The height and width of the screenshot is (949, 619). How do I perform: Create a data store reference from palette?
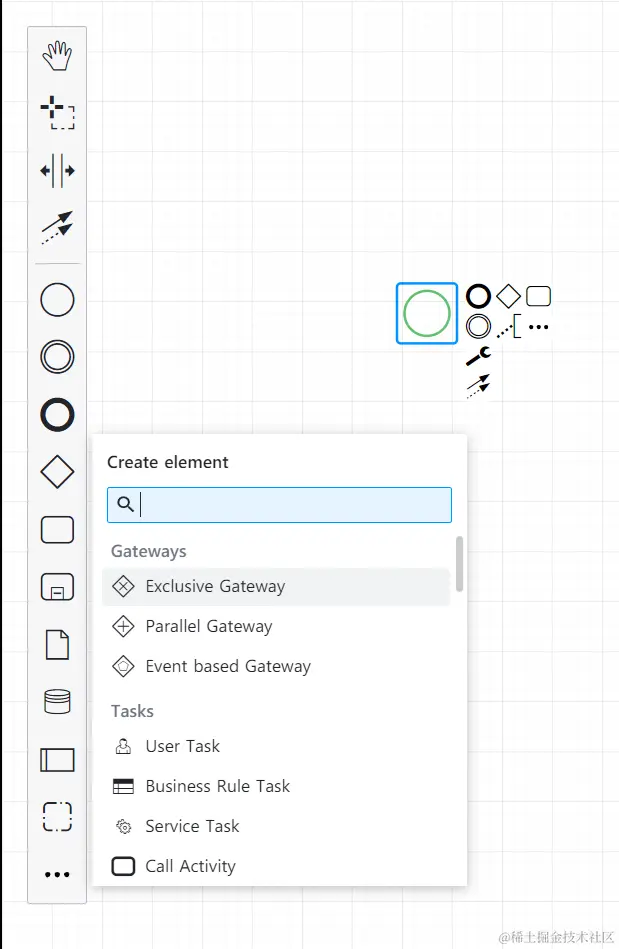click(x=57, y=701)
